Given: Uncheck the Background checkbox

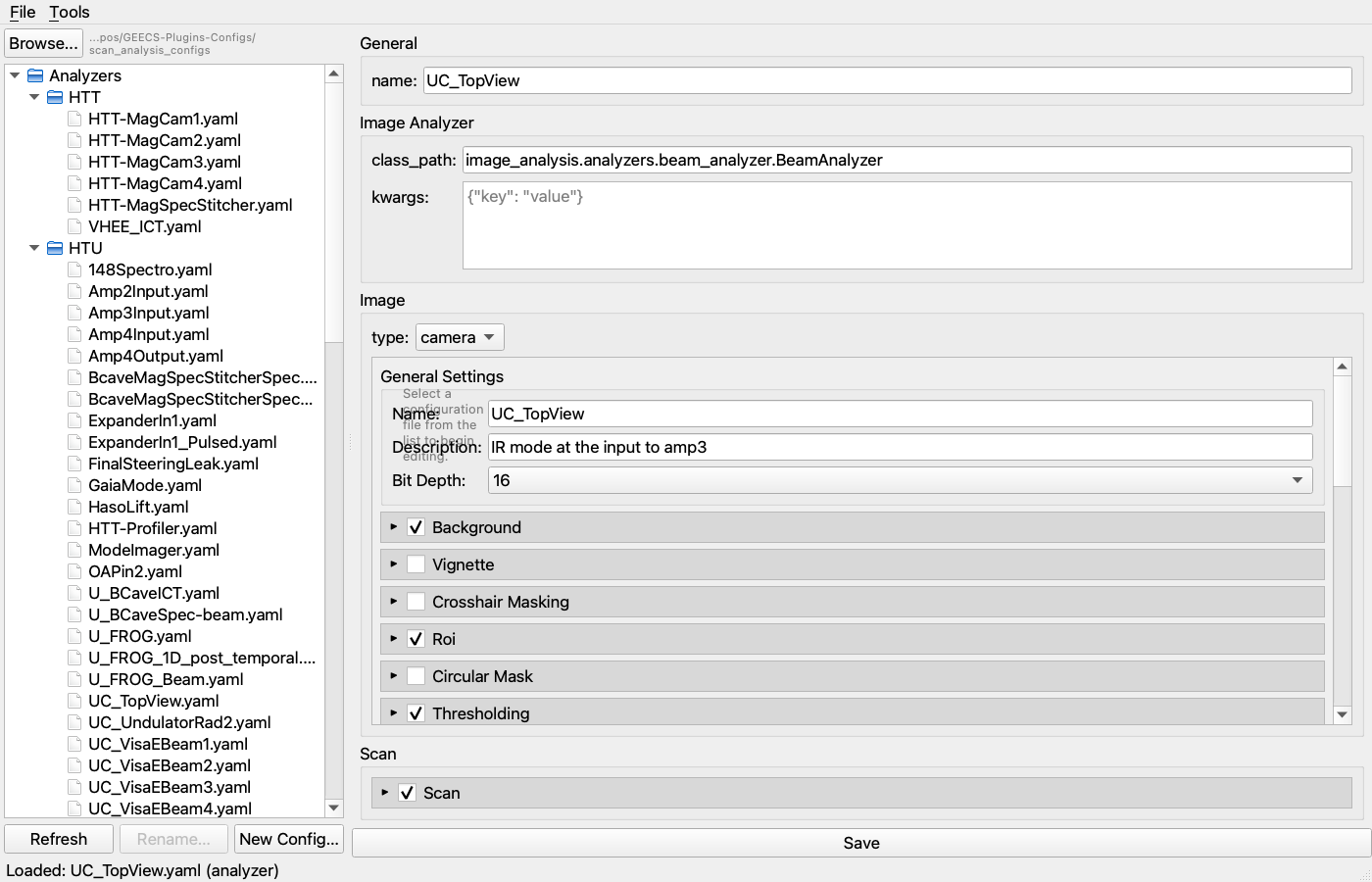Looking at the screenshot, I should tap(416, 527).
